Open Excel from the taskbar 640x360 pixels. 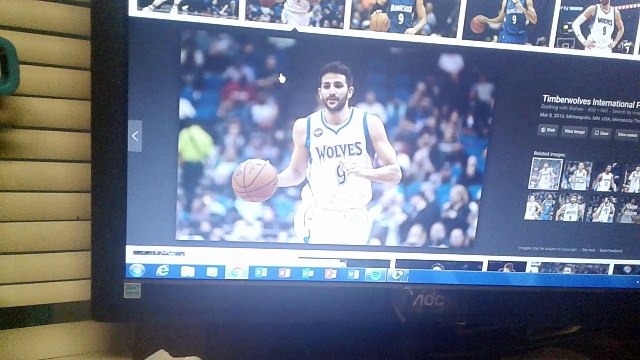click(x=260, y=272)
